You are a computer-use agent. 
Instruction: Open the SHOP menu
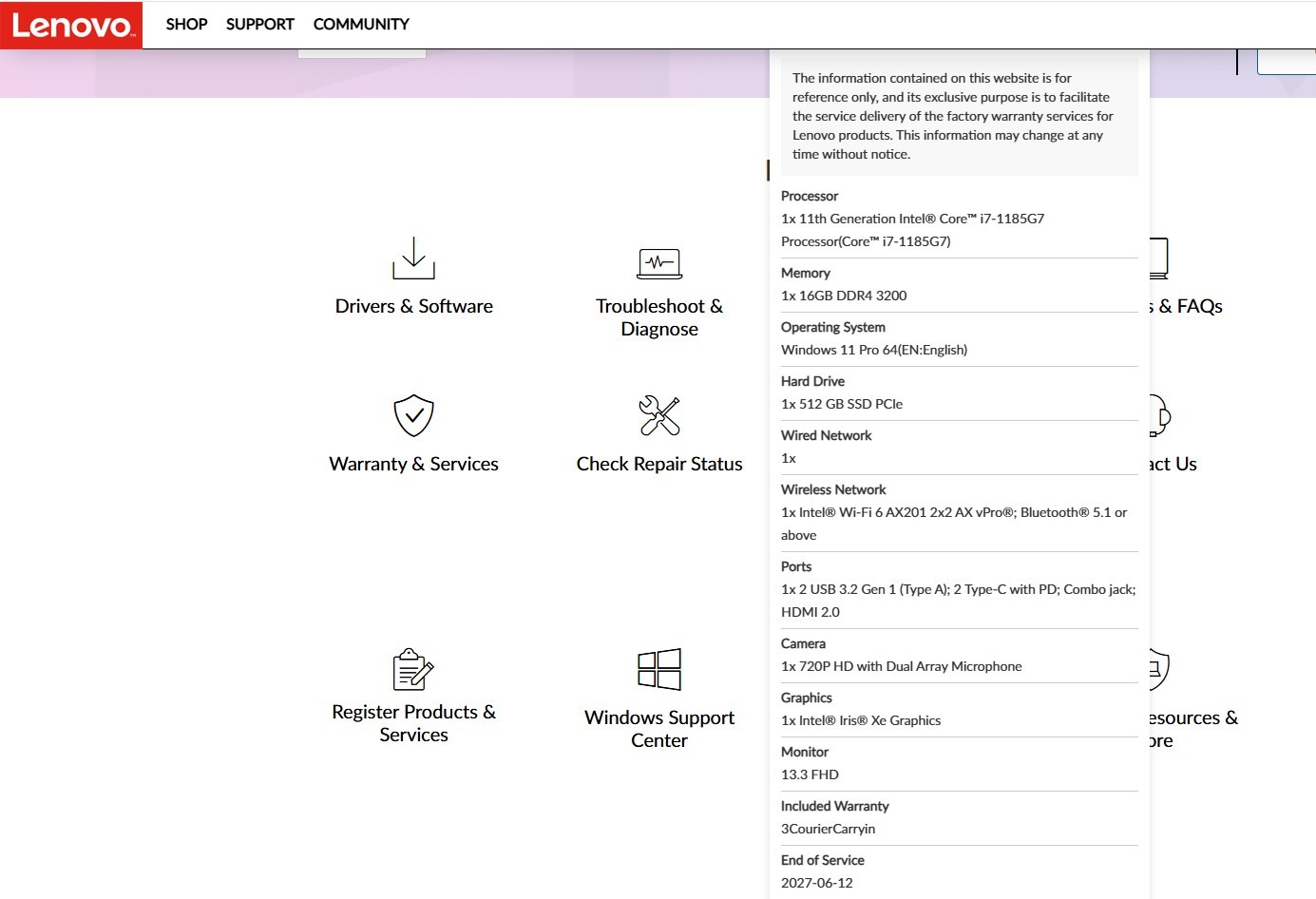coord(186,25)
